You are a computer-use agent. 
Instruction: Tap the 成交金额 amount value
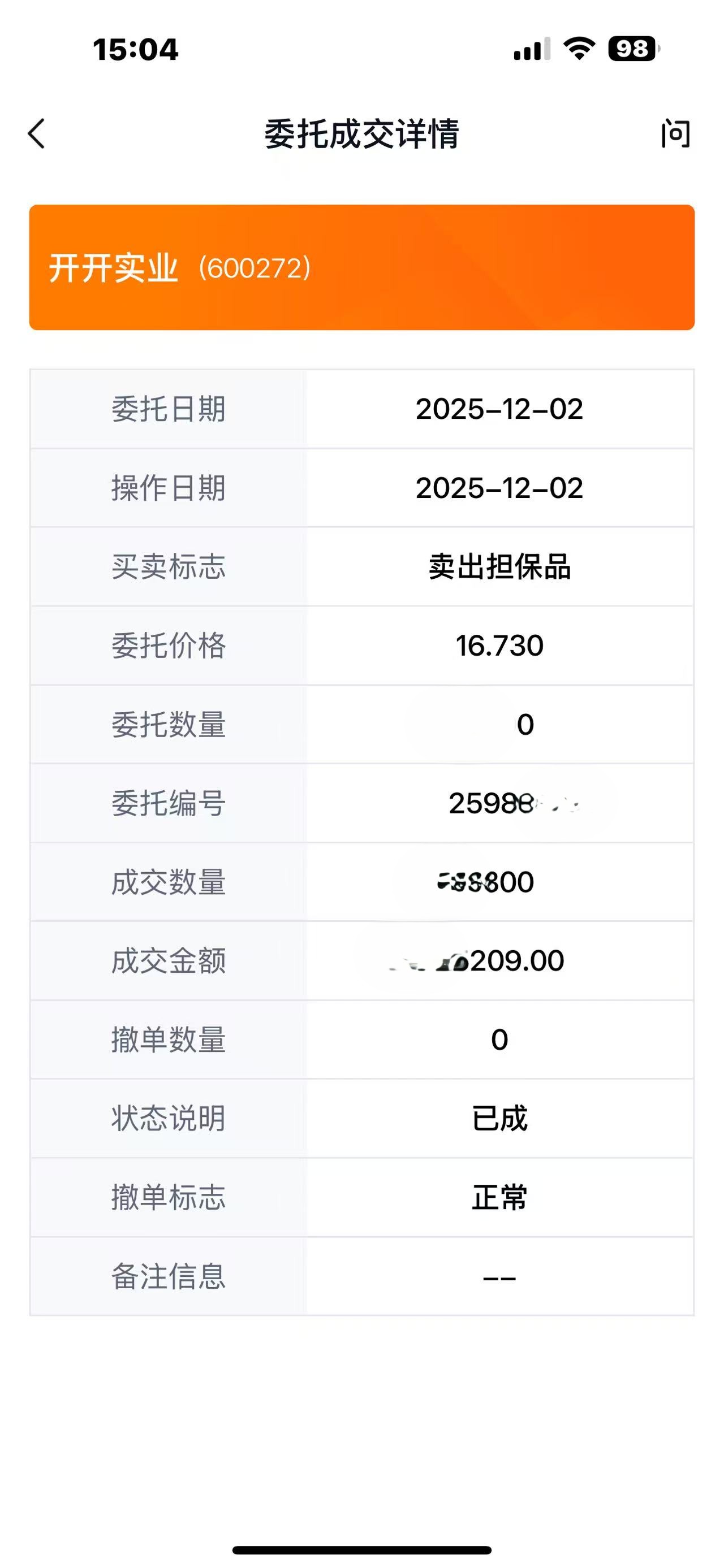pyautogui.click(x=499, y=961)
